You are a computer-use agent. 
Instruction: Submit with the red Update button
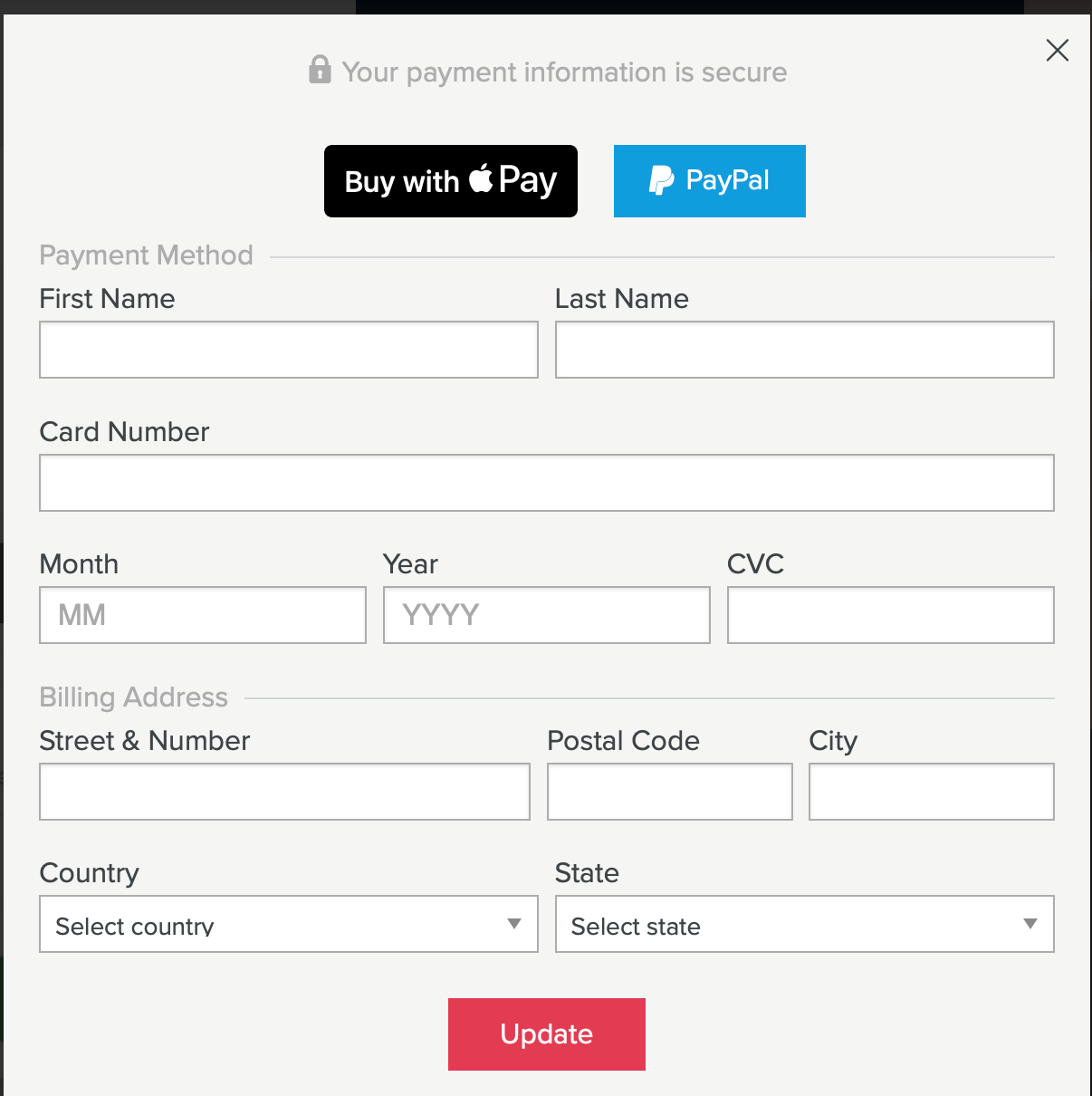[x=547, y=1034]
